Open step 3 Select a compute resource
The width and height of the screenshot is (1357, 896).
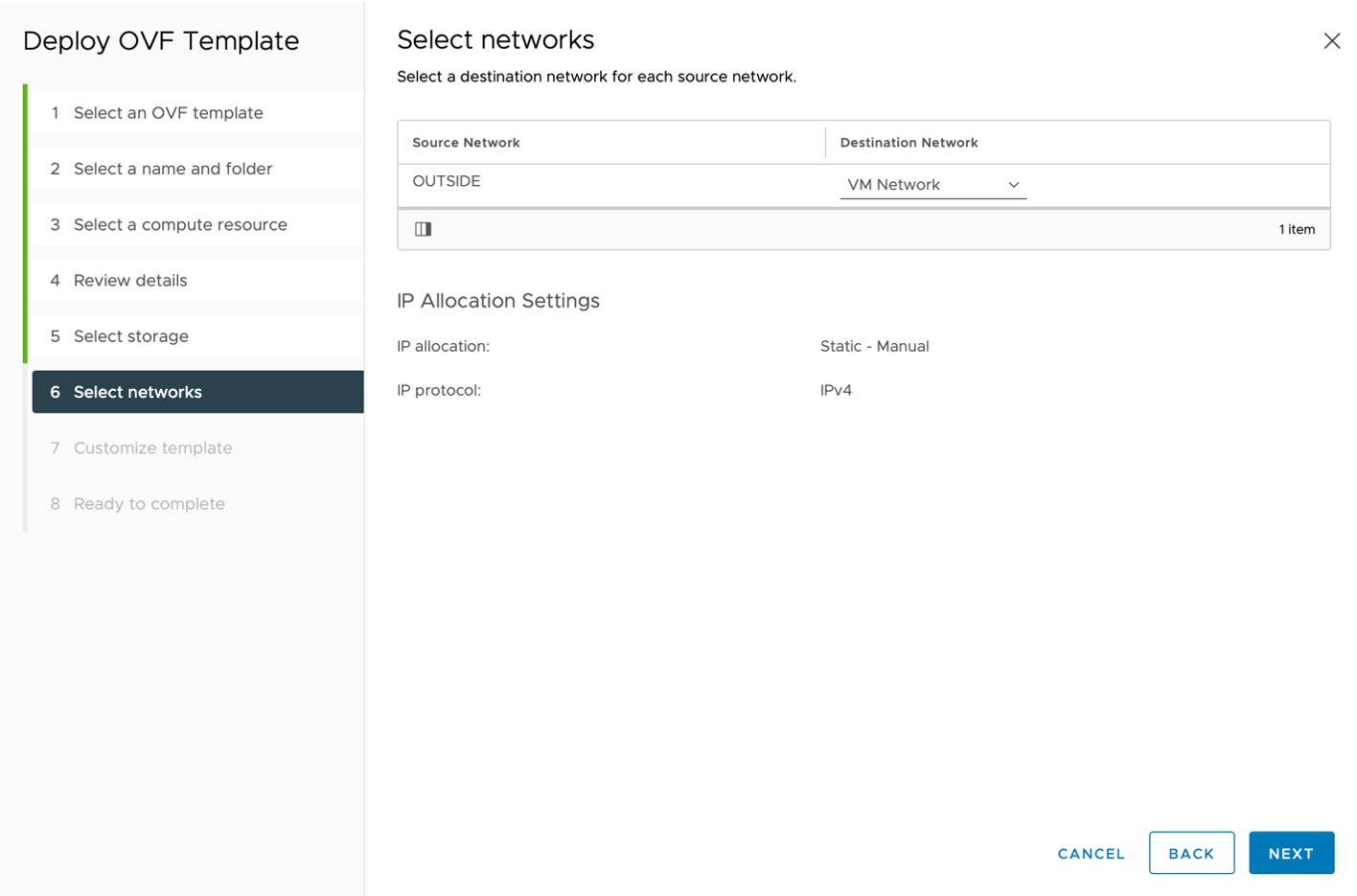click(x=179, y=224)
